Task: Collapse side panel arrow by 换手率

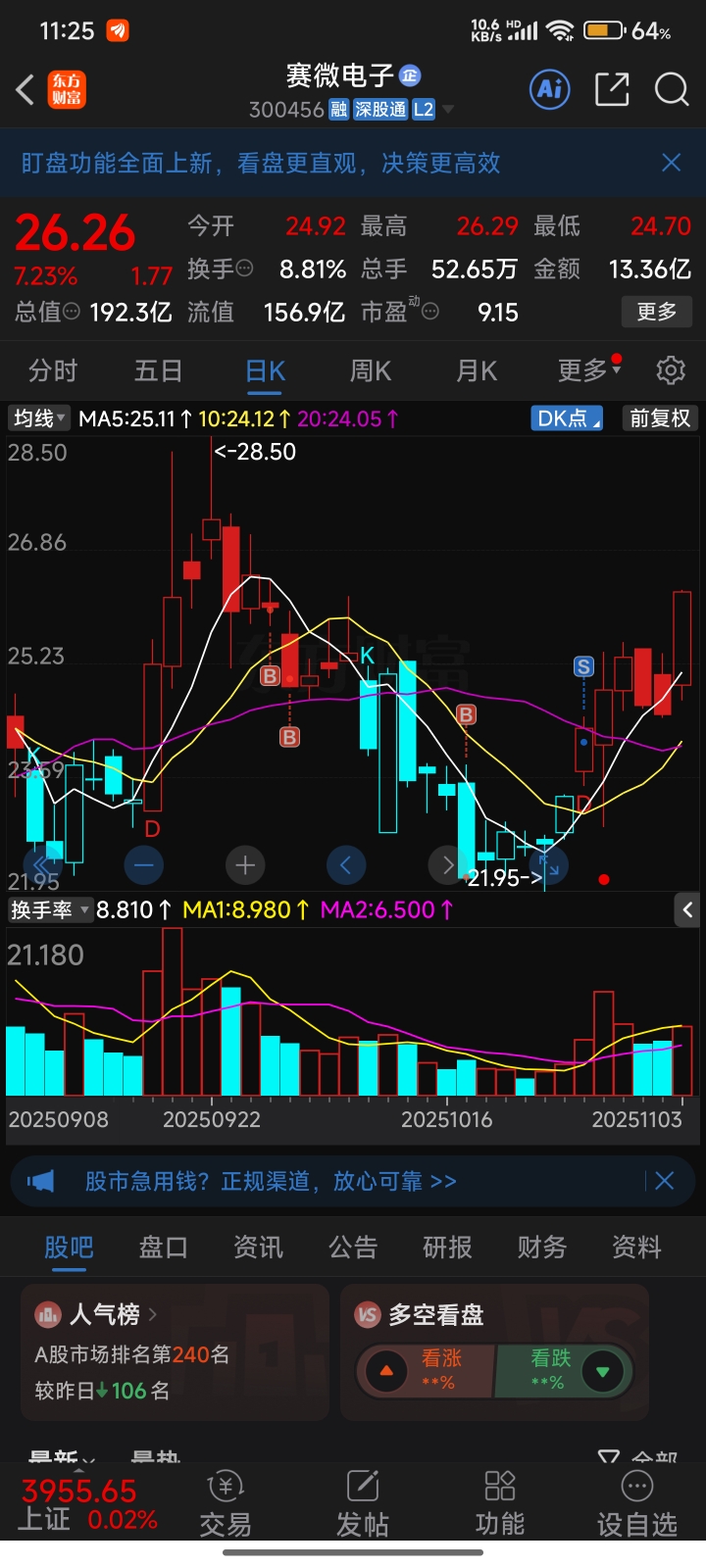Action: click(x=688, y=910)
